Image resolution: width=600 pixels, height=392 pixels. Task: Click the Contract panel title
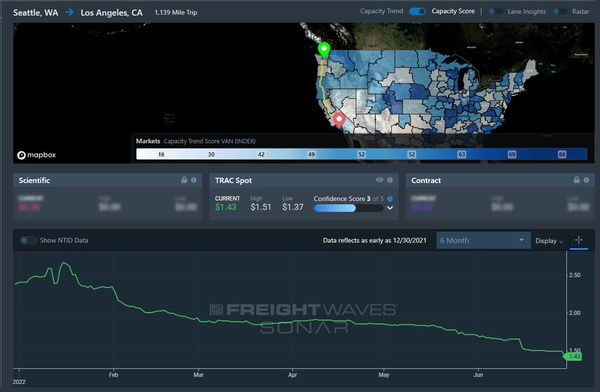[x=426, y=180]
